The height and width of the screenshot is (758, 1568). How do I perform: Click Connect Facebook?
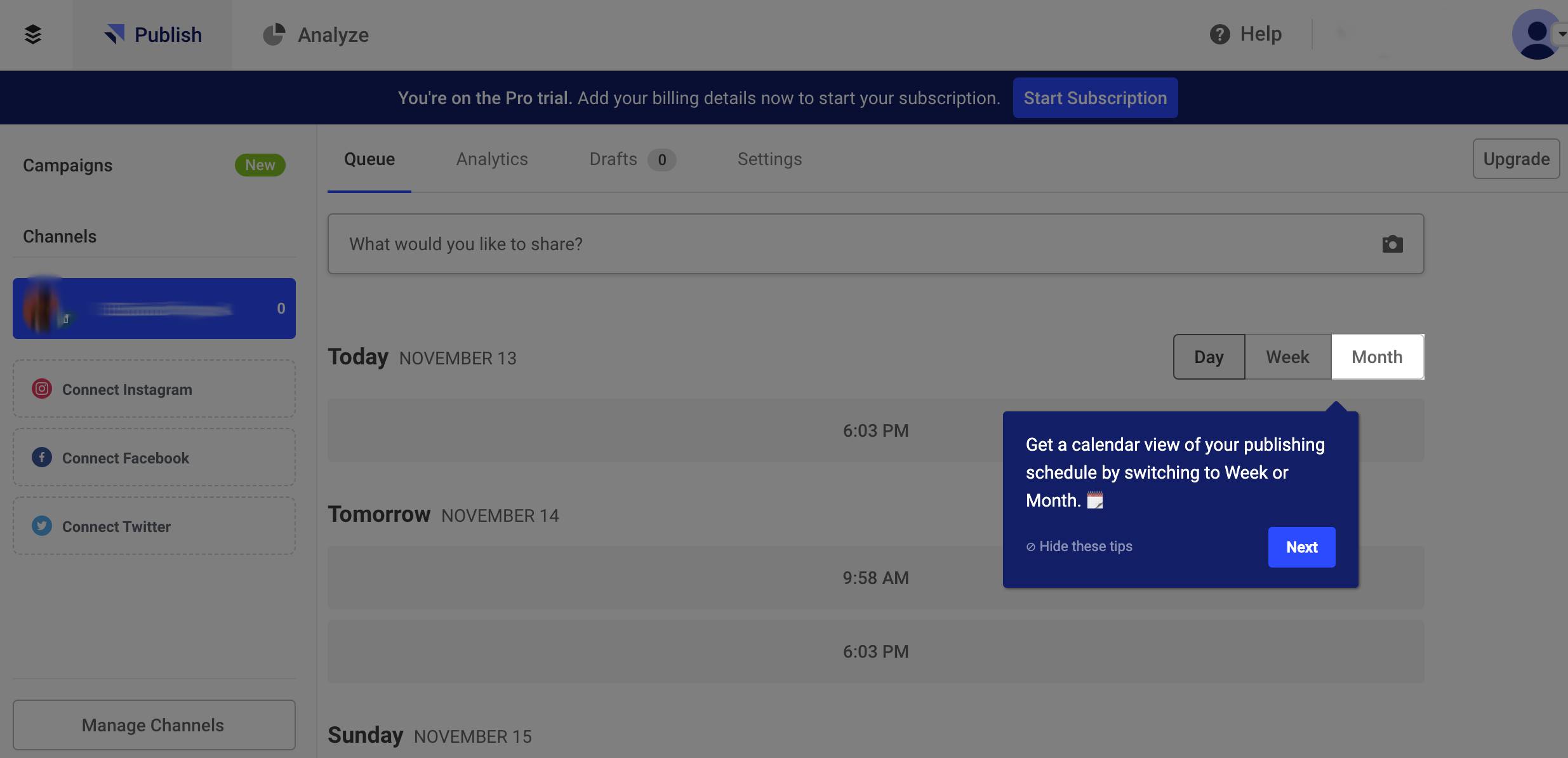click(x=154, y=457)
